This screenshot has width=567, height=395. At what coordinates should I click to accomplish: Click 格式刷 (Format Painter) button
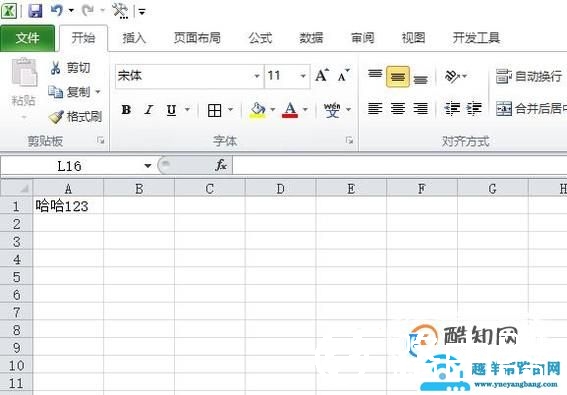[75, 116]
